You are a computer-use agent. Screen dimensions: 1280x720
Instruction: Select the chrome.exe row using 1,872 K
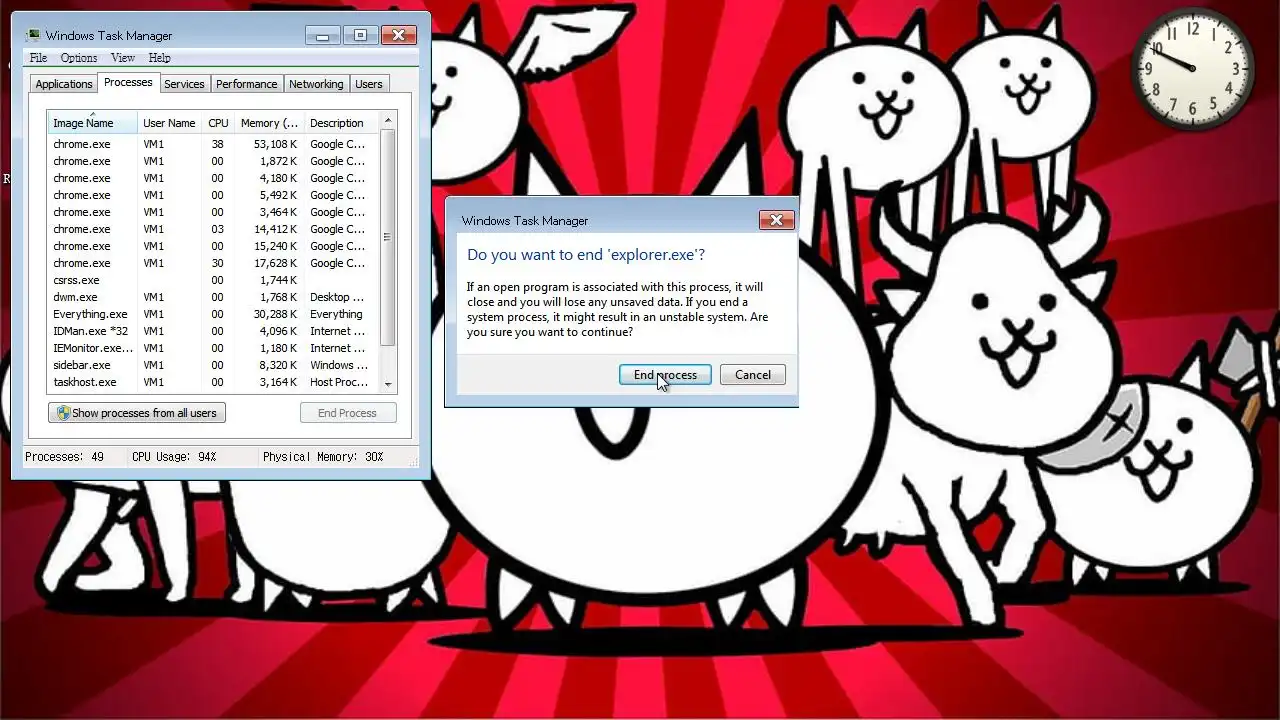click(x=214, y=161)
